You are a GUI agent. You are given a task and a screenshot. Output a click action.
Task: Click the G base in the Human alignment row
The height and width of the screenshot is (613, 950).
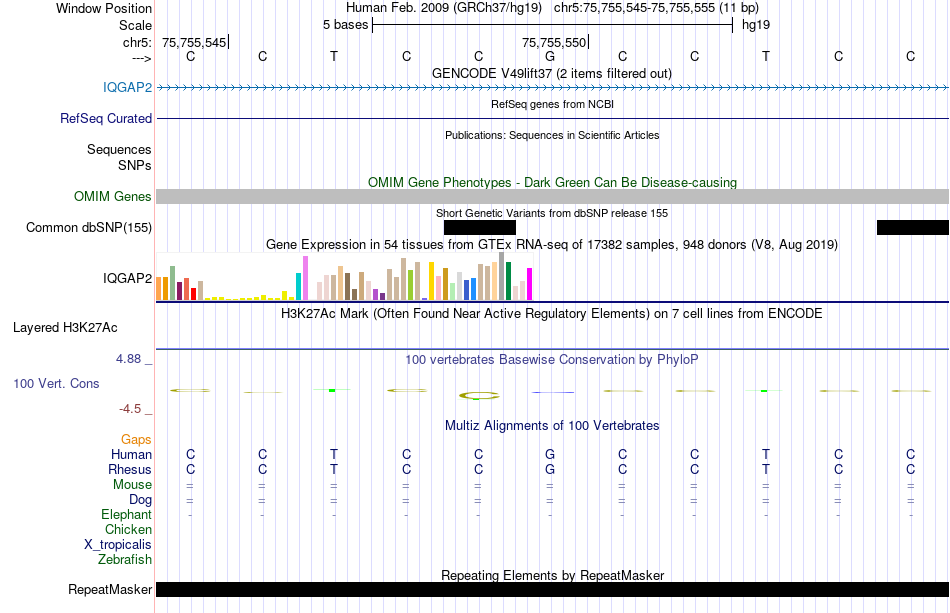550,454
